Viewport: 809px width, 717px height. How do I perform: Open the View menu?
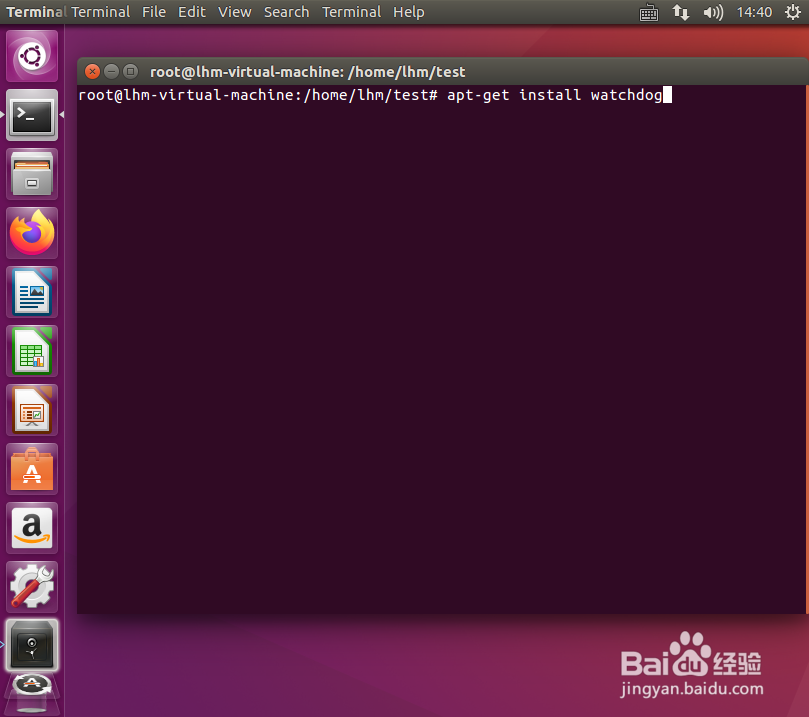click(234, 12)
